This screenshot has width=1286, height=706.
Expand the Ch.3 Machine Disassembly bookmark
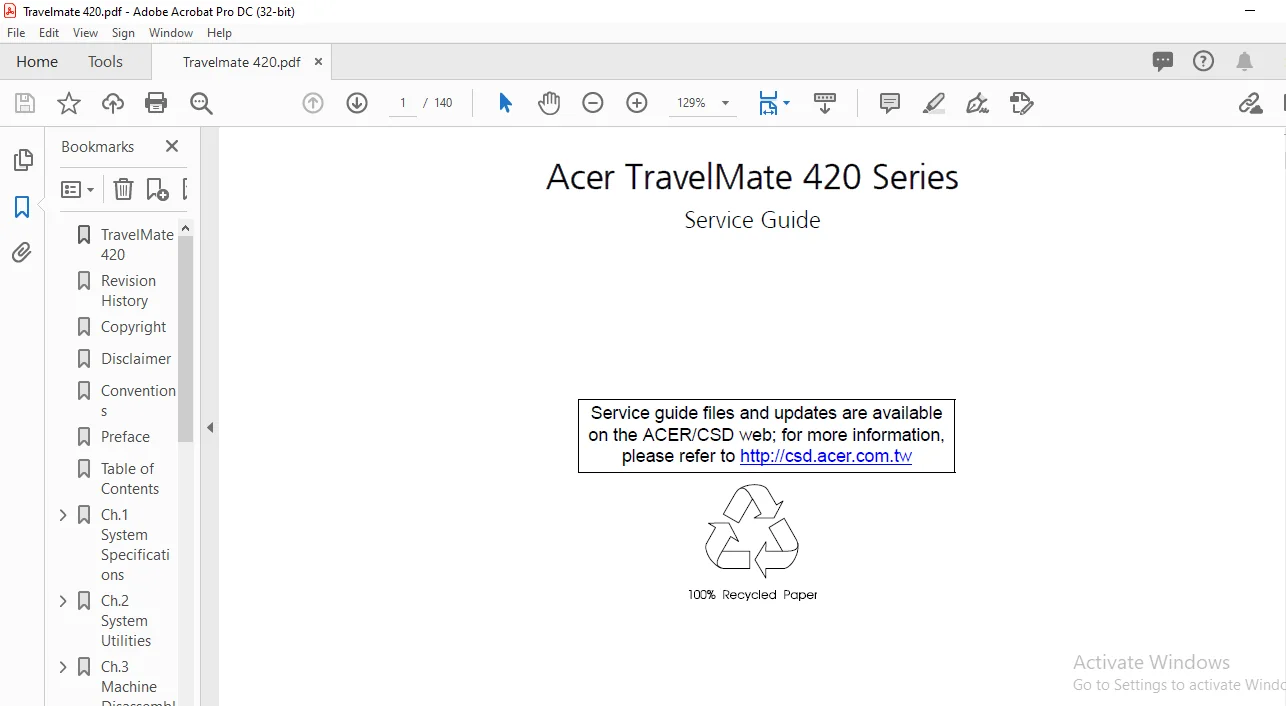pos(63,667)
